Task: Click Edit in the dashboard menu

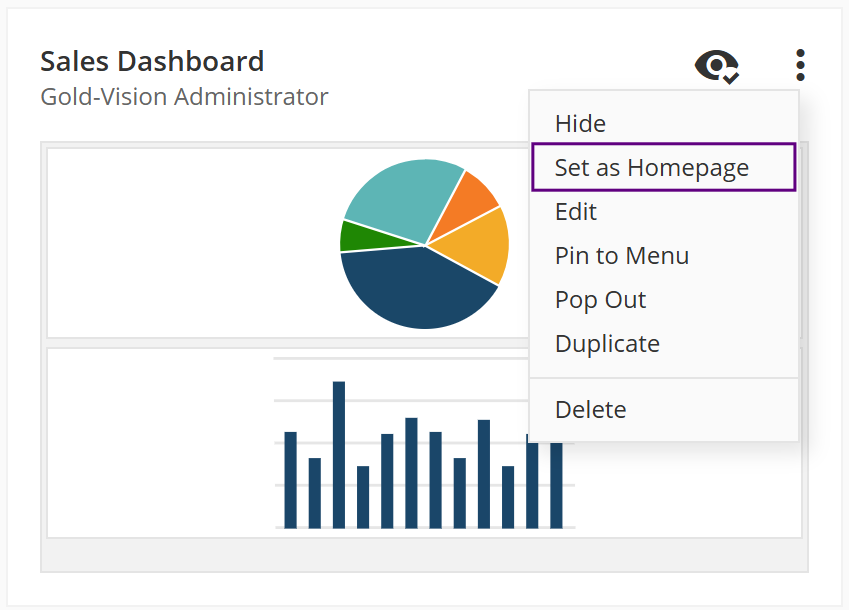Action: coord(575,211)
